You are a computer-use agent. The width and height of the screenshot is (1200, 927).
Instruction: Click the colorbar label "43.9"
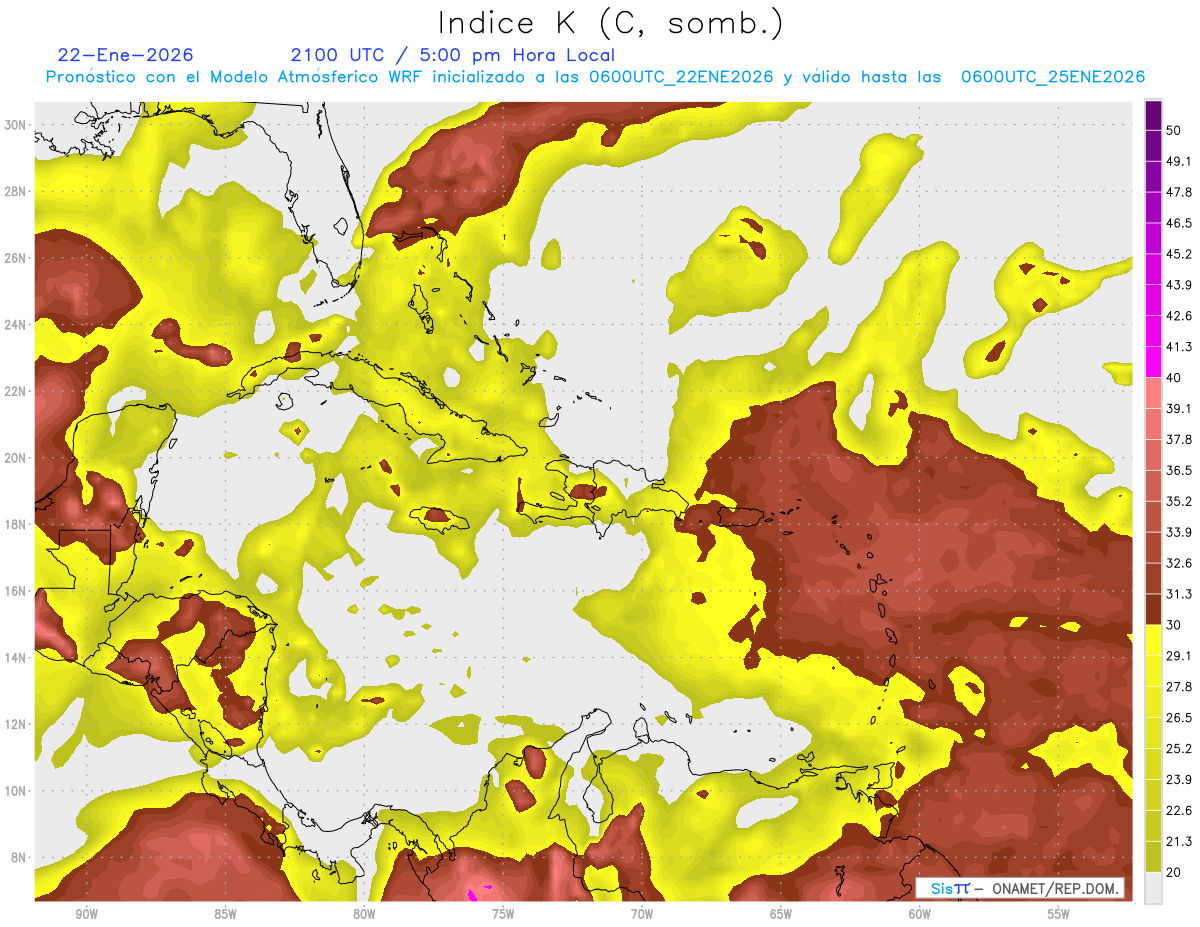(x=1179, y=285)
